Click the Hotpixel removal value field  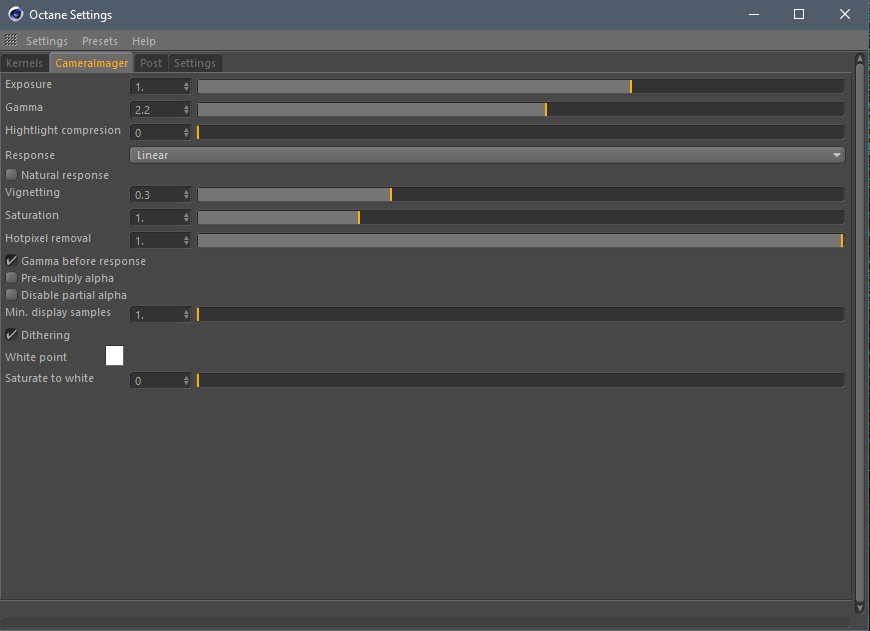[x=156, y=241]
